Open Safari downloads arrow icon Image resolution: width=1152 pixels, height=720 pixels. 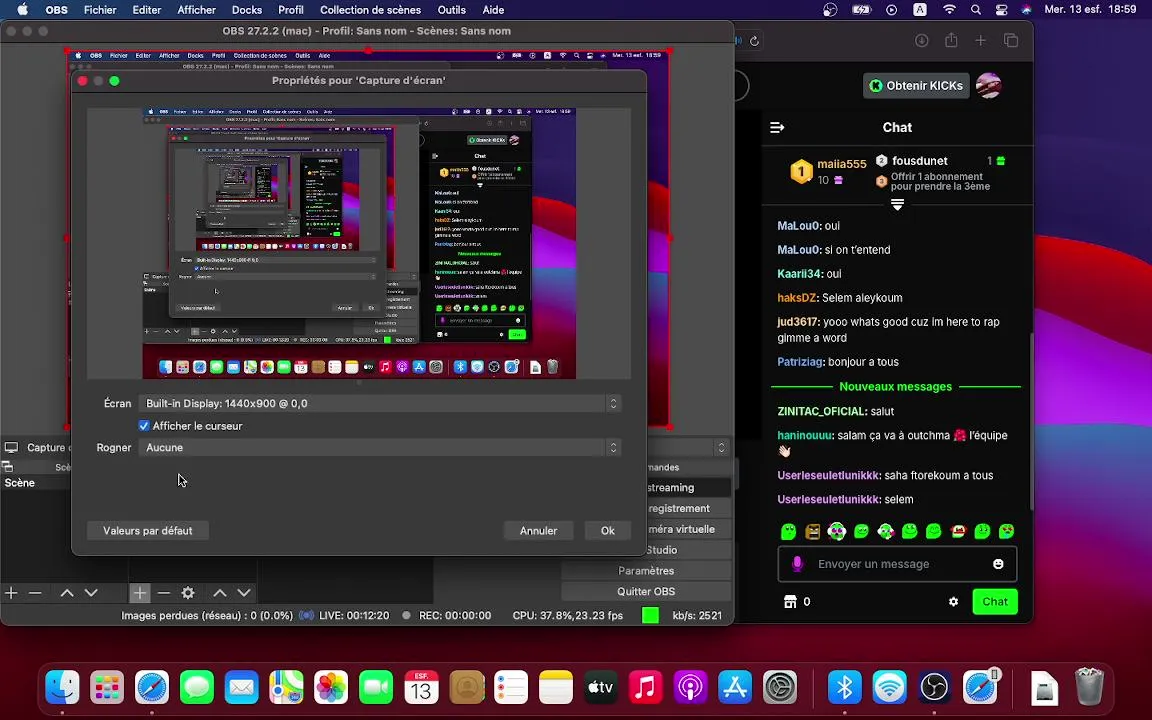(921, 41)
